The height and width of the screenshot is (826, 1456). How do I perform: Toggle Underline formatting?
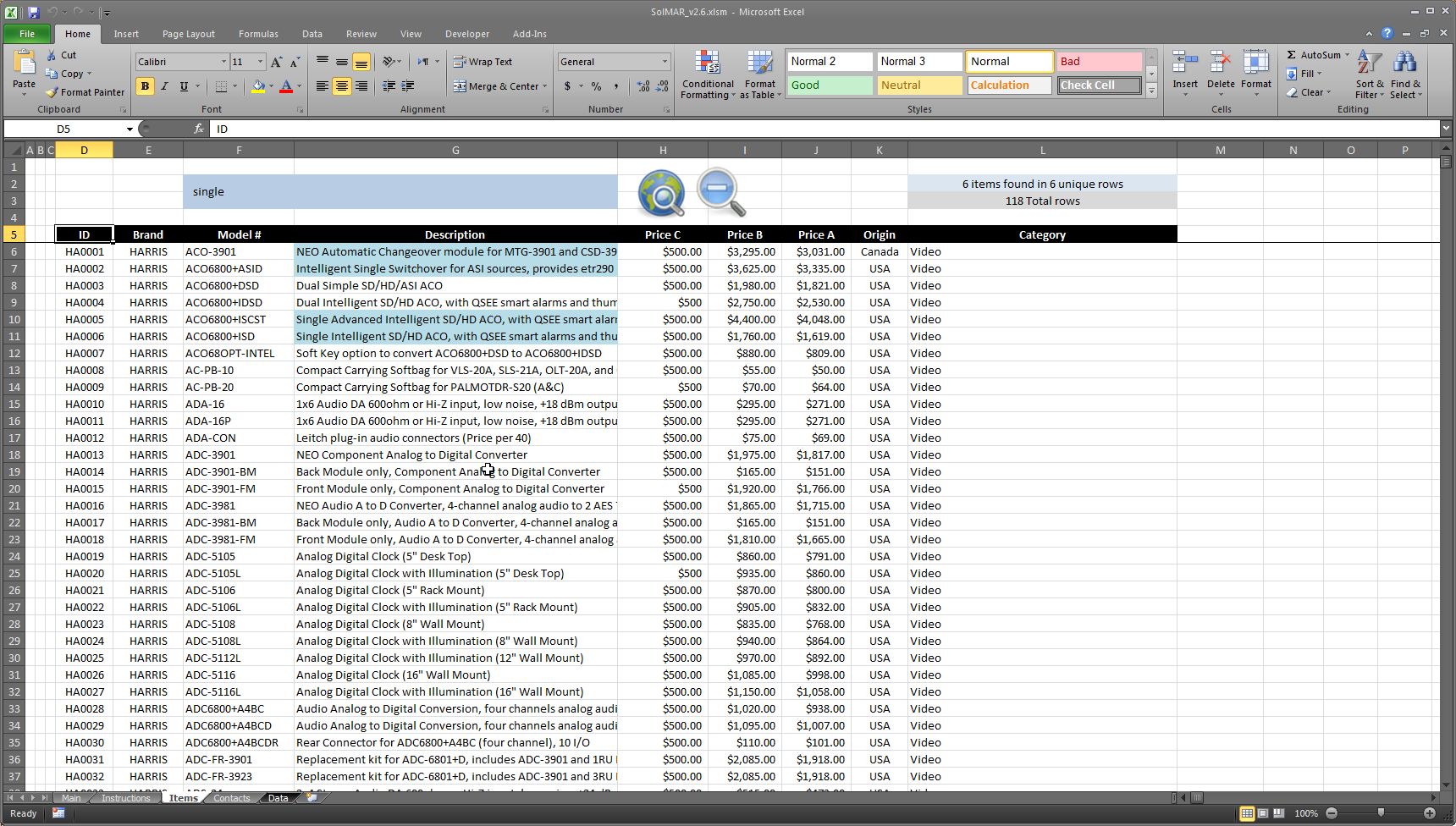click(x=184, y=86)
